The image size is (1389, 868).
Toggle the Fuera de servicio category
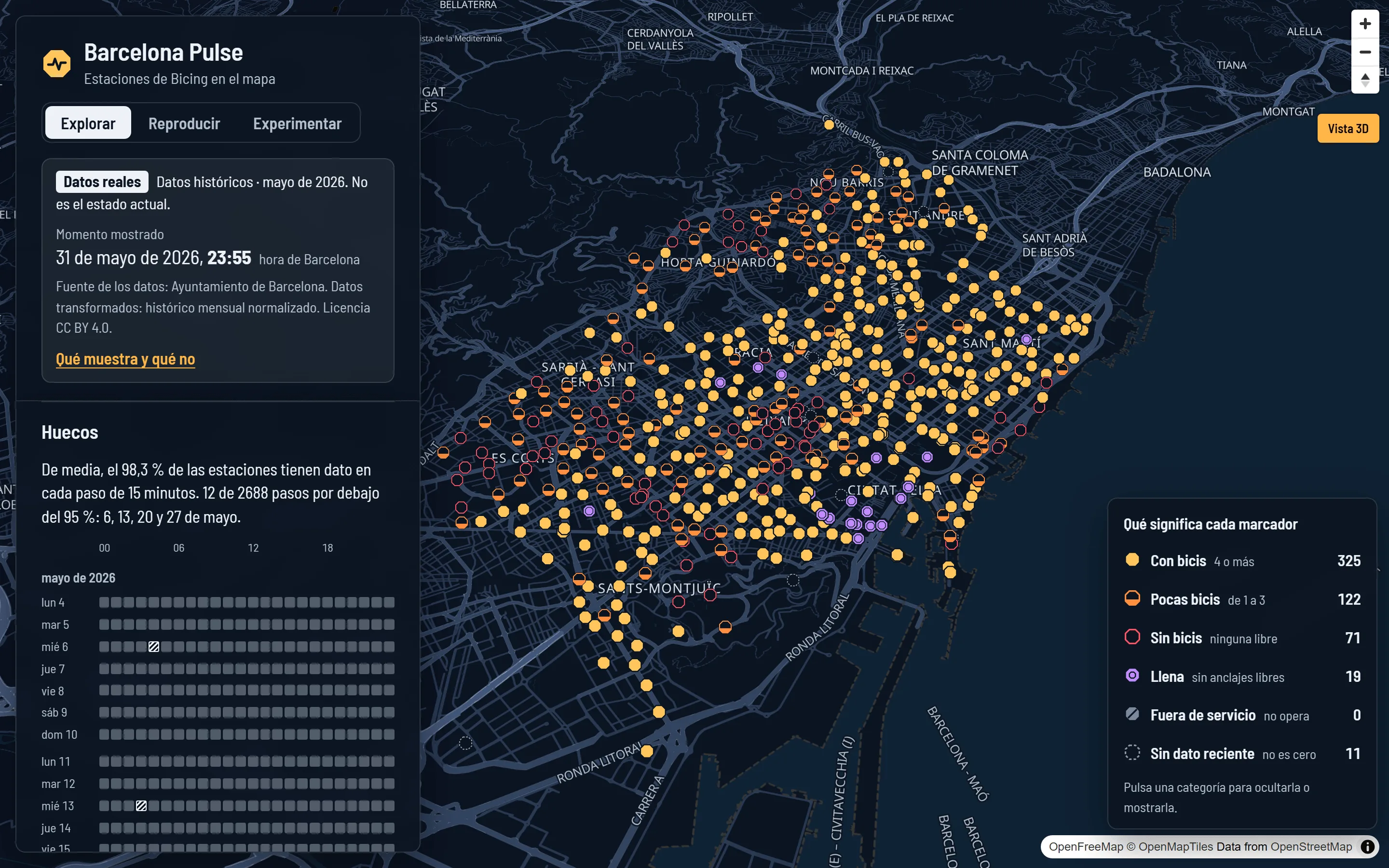(1242, 715)
